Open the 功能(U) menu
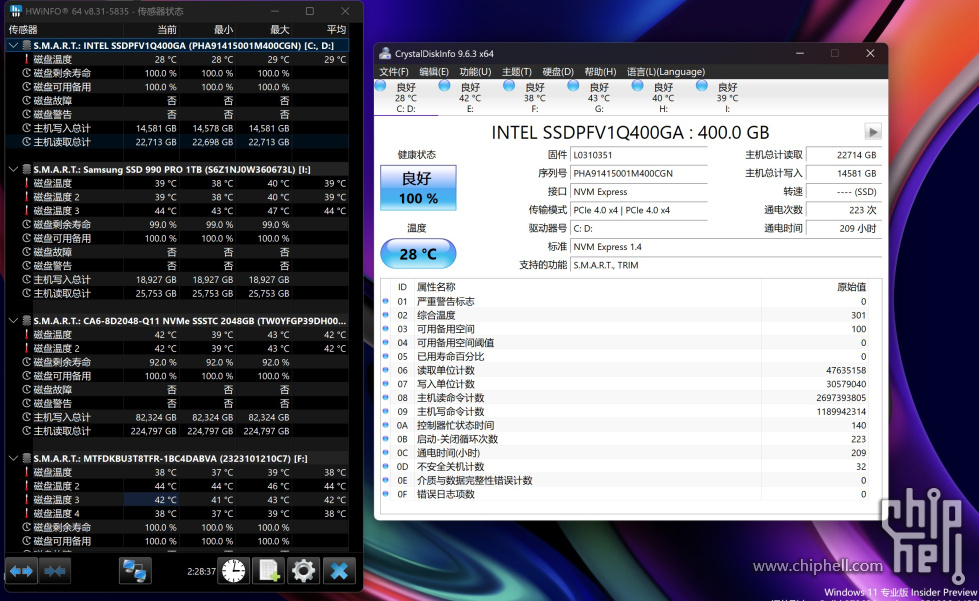Viewport: 979px width, 601px height. coord(475,72)
